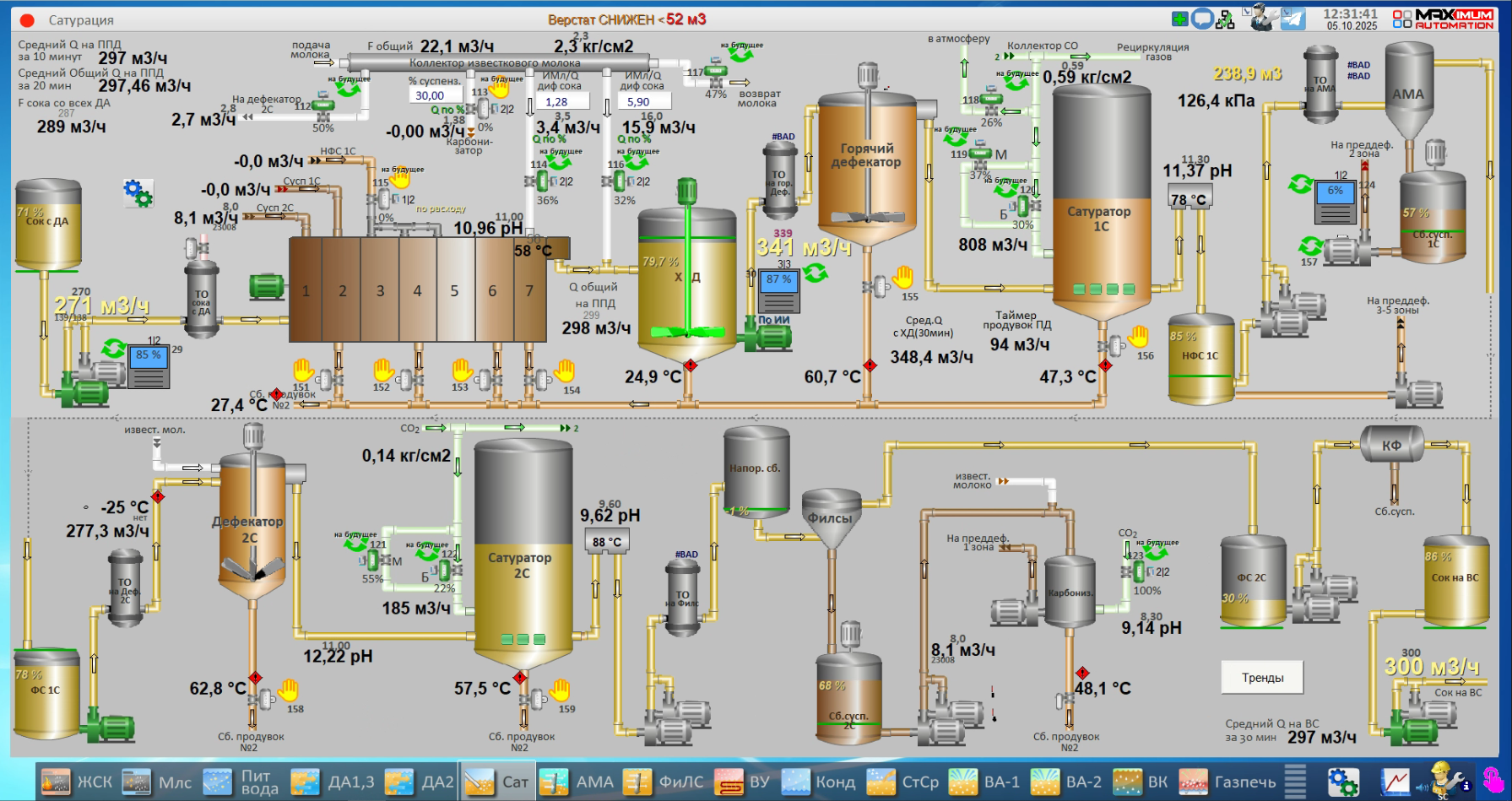This screenshot has width=1512, height=801.
Task: Click the Тренды button
Action: point(1262,678)
